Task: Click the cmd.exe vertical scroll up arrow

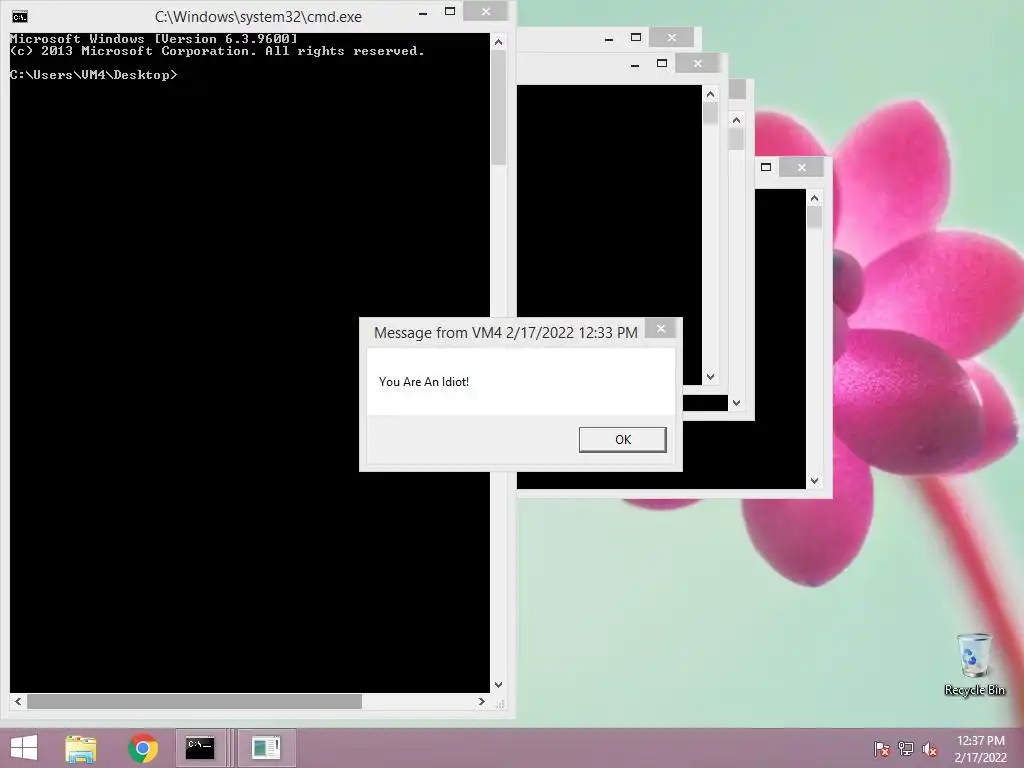Action: [x=498, y=42]
